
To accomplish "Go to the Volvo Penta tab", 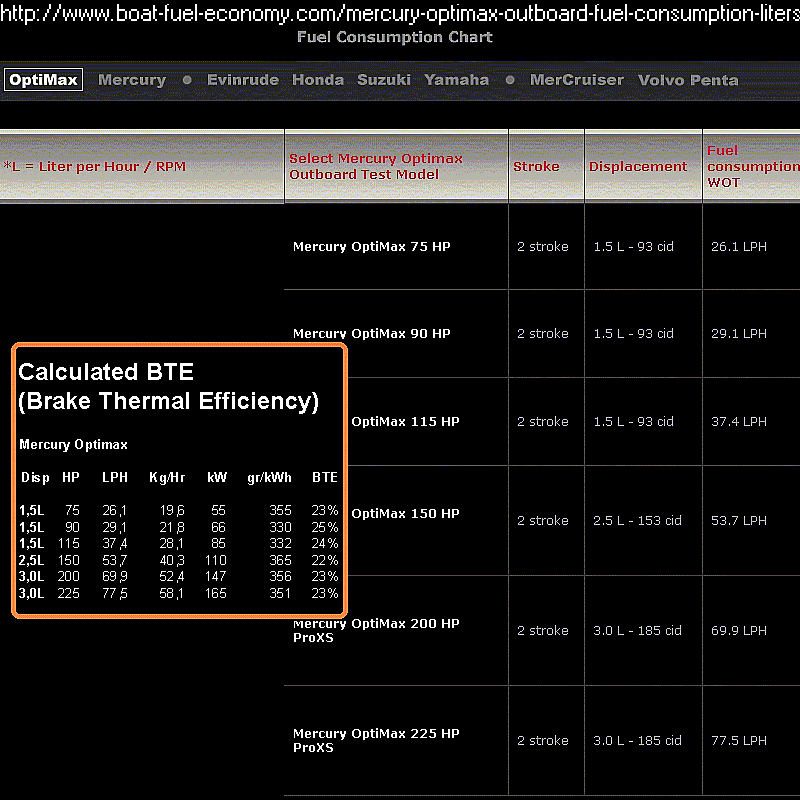I will [688, 80].
